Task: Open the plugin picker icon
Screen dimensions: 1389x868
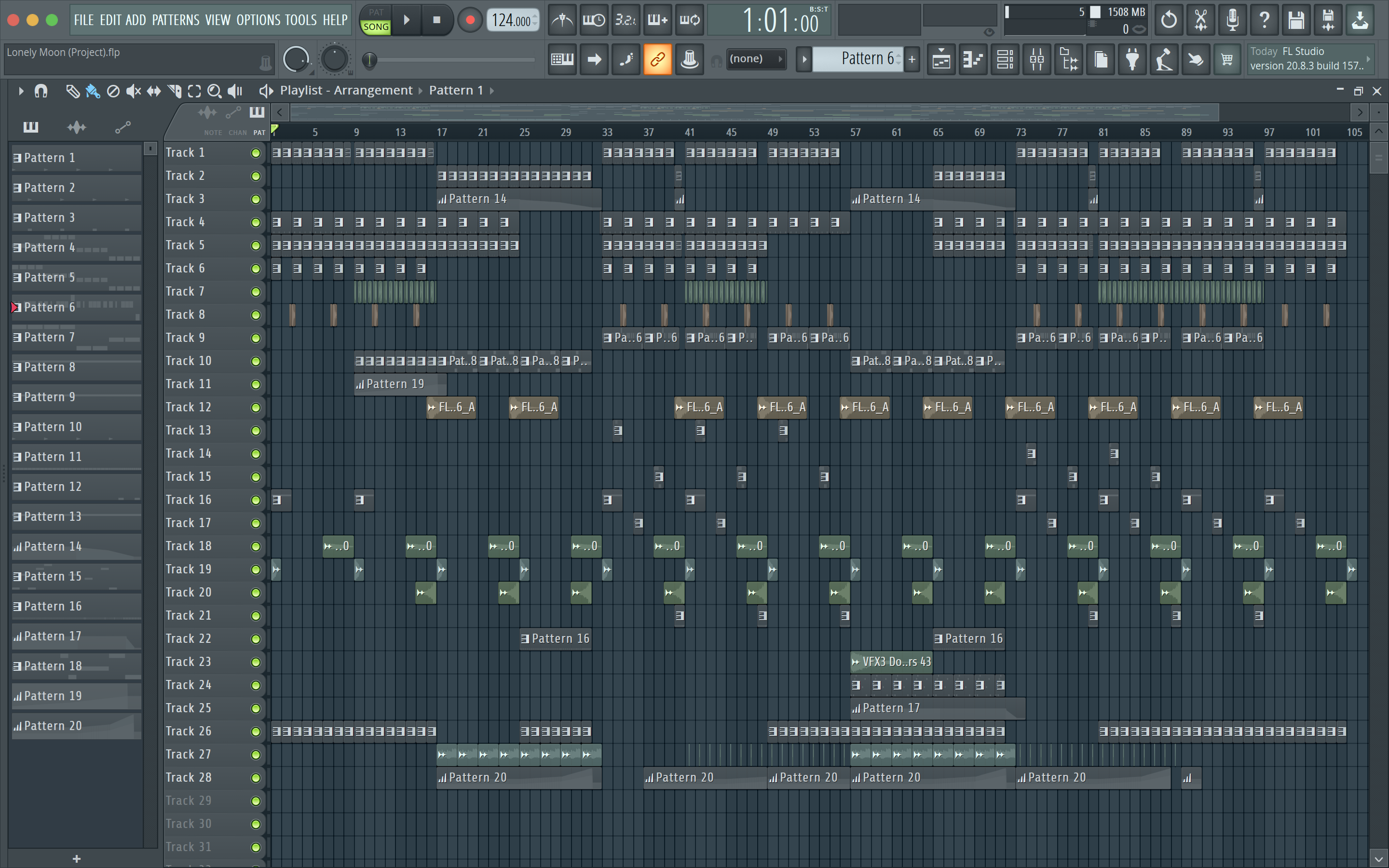Action: click(1132, 59)
